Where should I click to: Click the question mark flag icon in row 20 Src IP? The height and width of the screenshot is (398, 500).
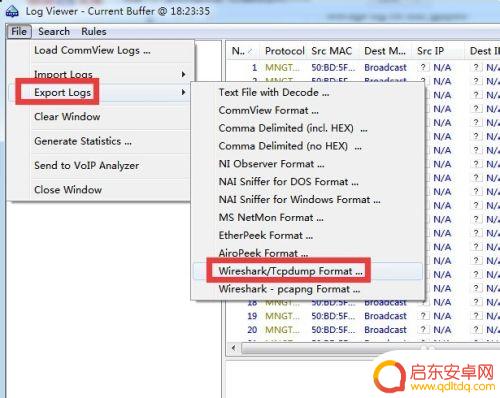[423, 330]
